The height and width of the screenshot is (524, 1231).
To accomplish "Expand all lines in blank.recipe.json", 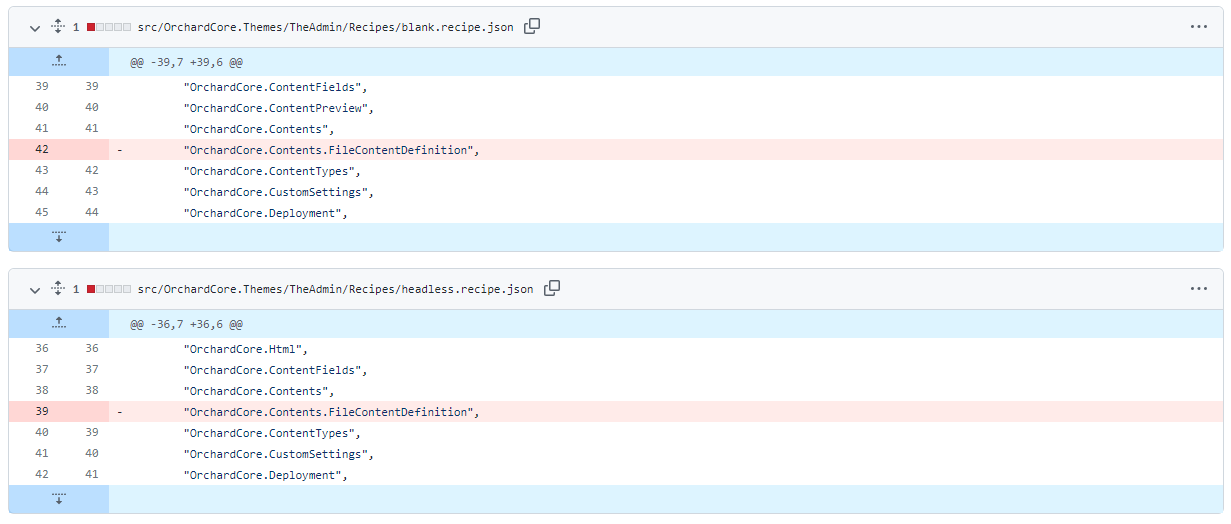I will tap(57, 27).
